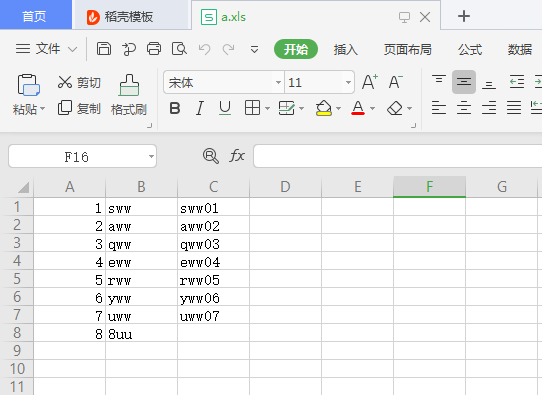Align text right
The width and height of the screenshot is (542, 395).
pos(489,108)
